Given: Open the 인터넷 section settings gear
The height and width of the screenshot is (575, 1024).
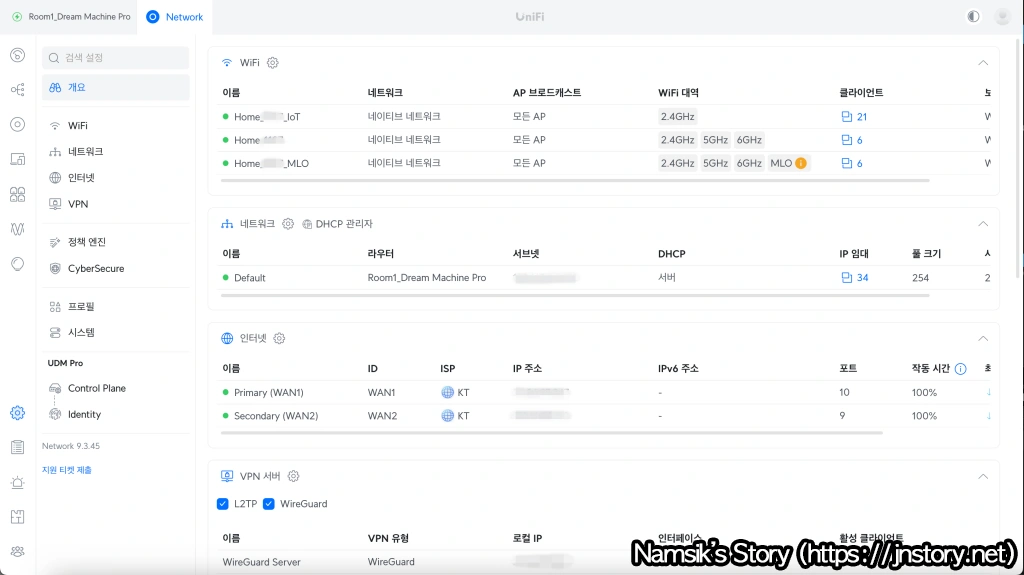Looking at the screenshot, I should click(280, 339).
